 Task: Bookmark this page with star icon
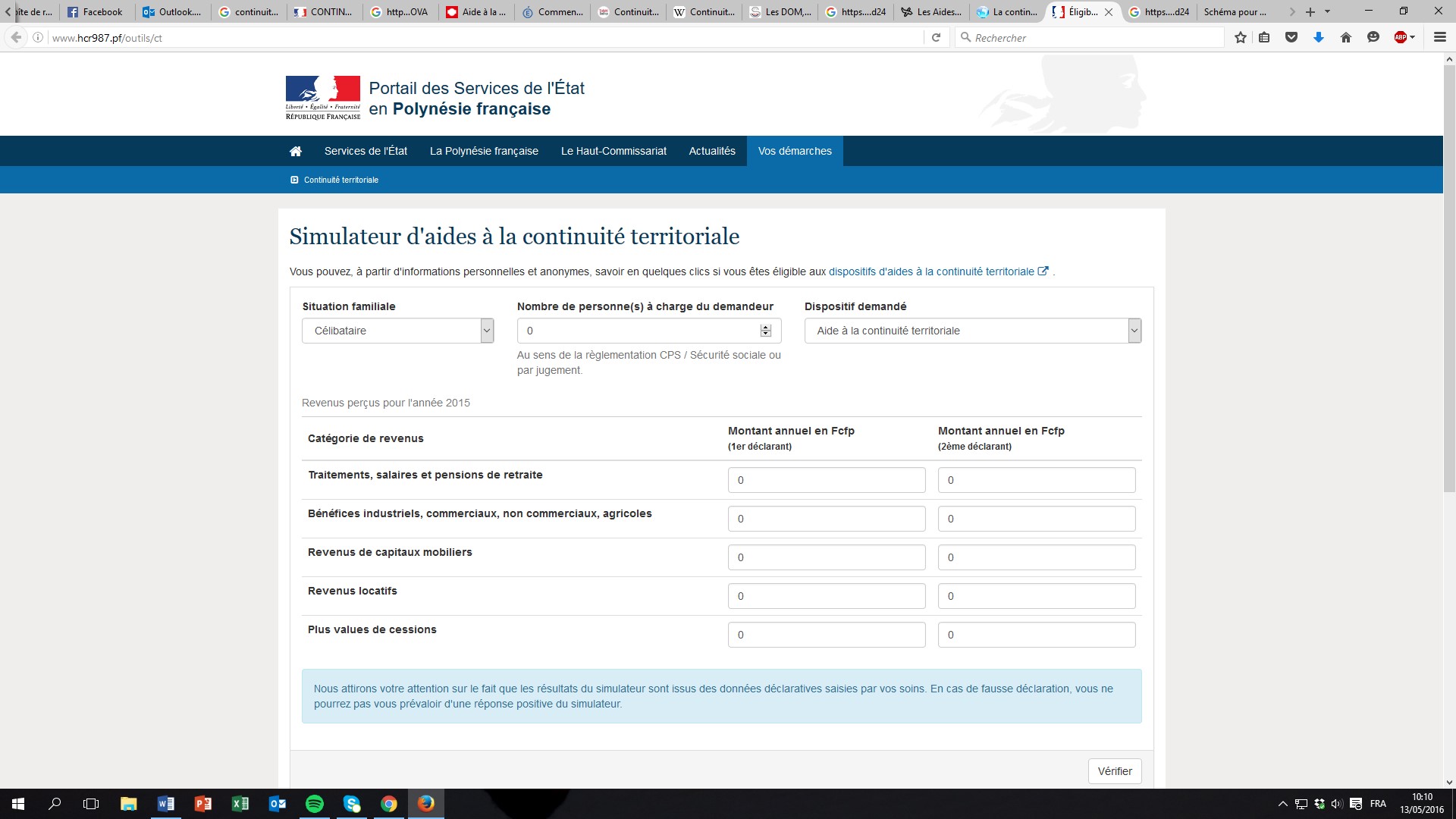click(1241, 37)
